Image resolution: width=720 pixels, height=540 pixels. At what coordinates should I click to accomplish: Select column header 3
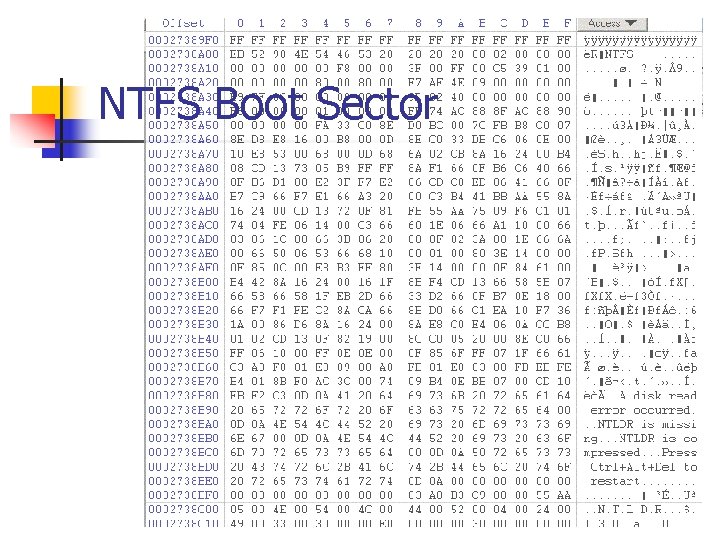[x=304, y=23]
